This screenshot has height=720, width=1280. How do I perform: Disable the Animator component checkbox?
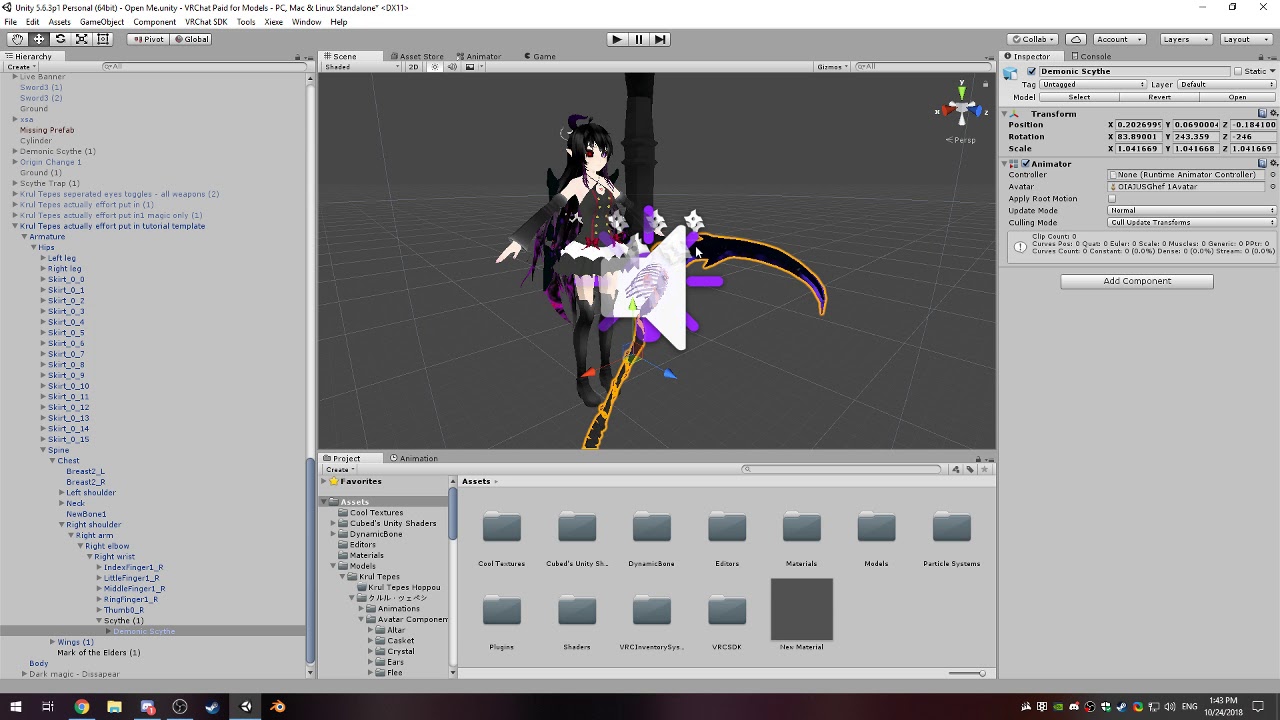1023,164
